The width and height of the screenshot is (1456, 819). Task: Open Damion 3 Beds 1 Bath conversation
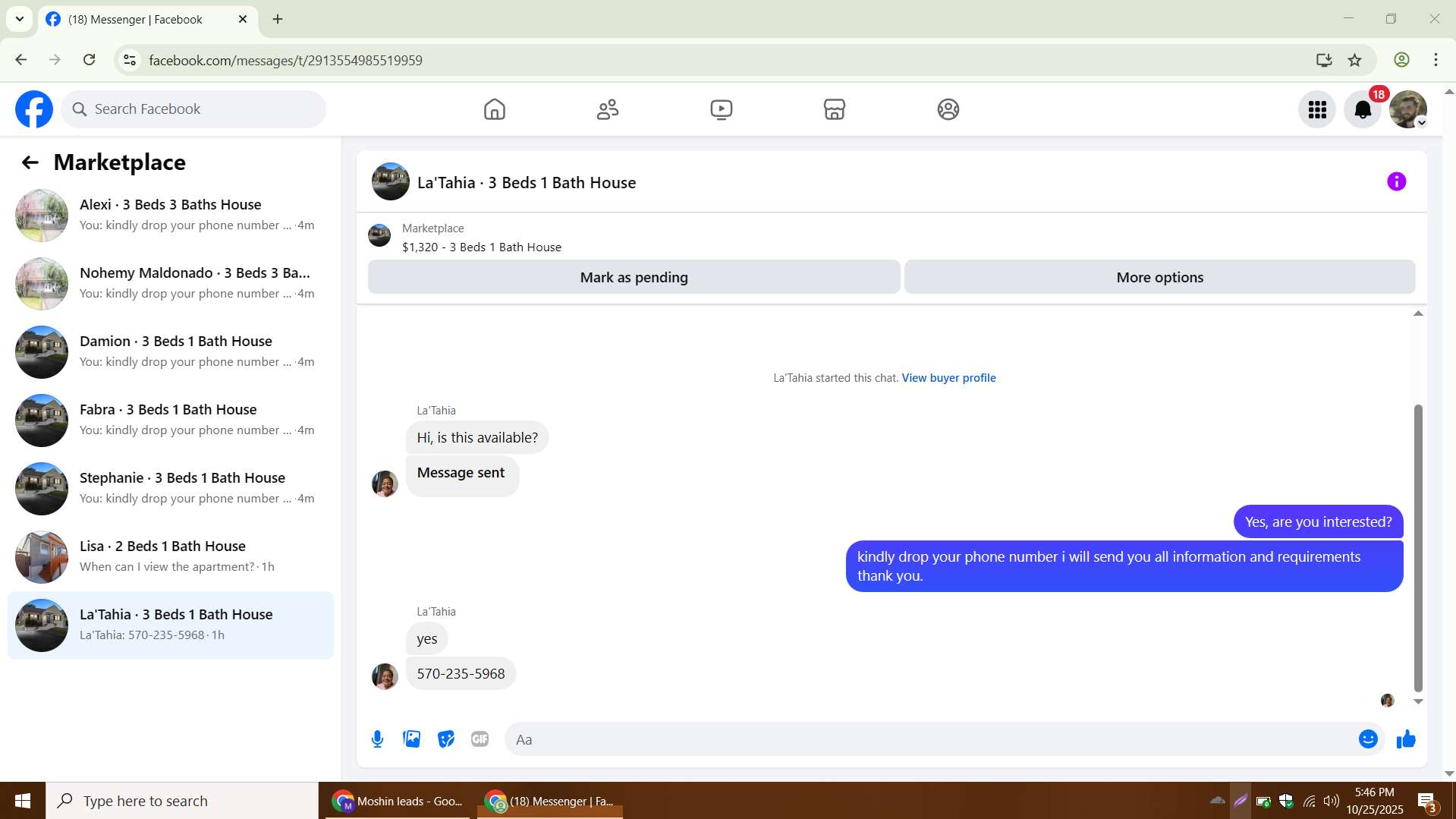171,352
